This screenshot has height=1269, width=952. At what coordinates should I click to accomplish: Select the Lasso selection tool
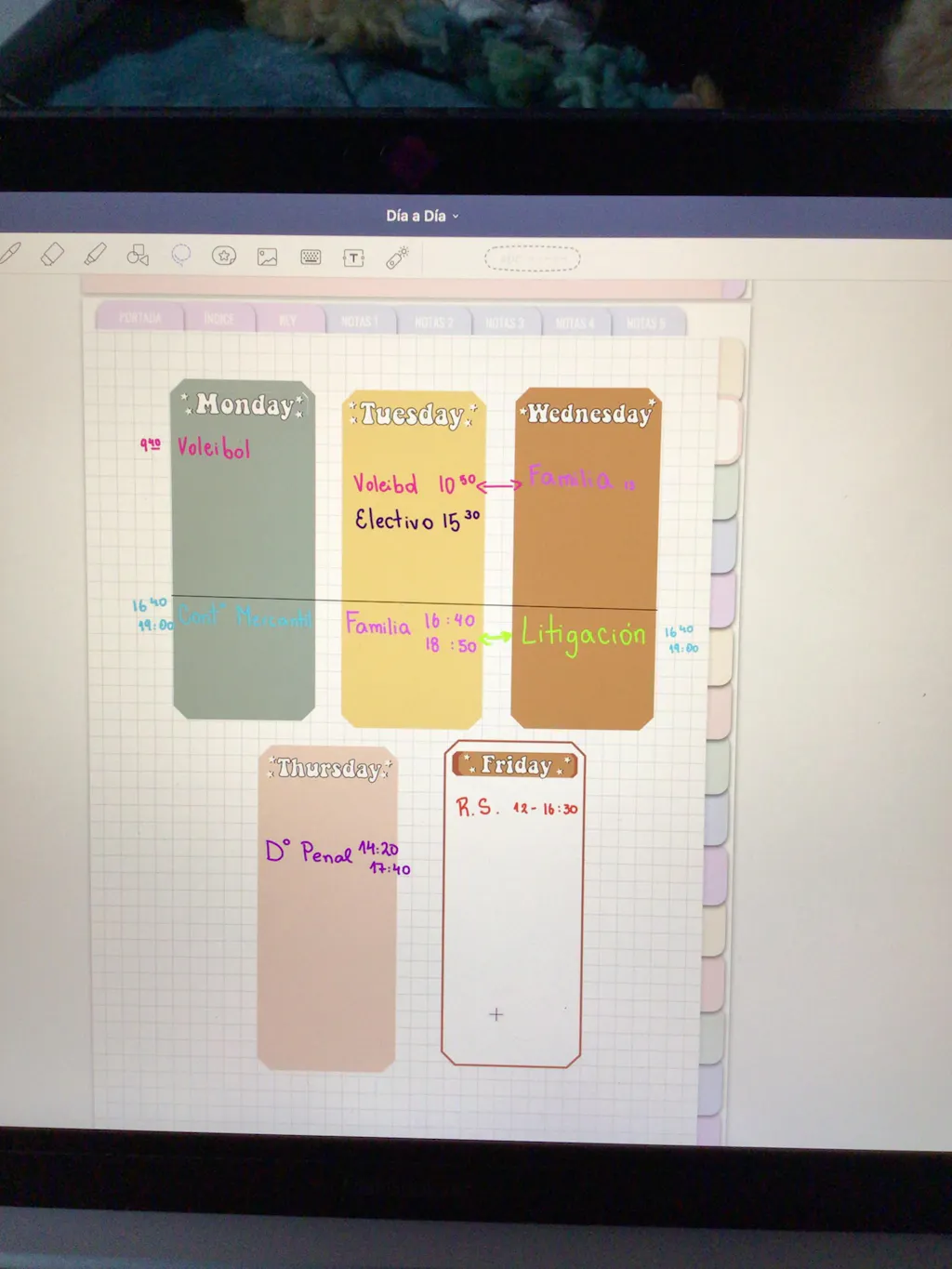coord(180,255)
